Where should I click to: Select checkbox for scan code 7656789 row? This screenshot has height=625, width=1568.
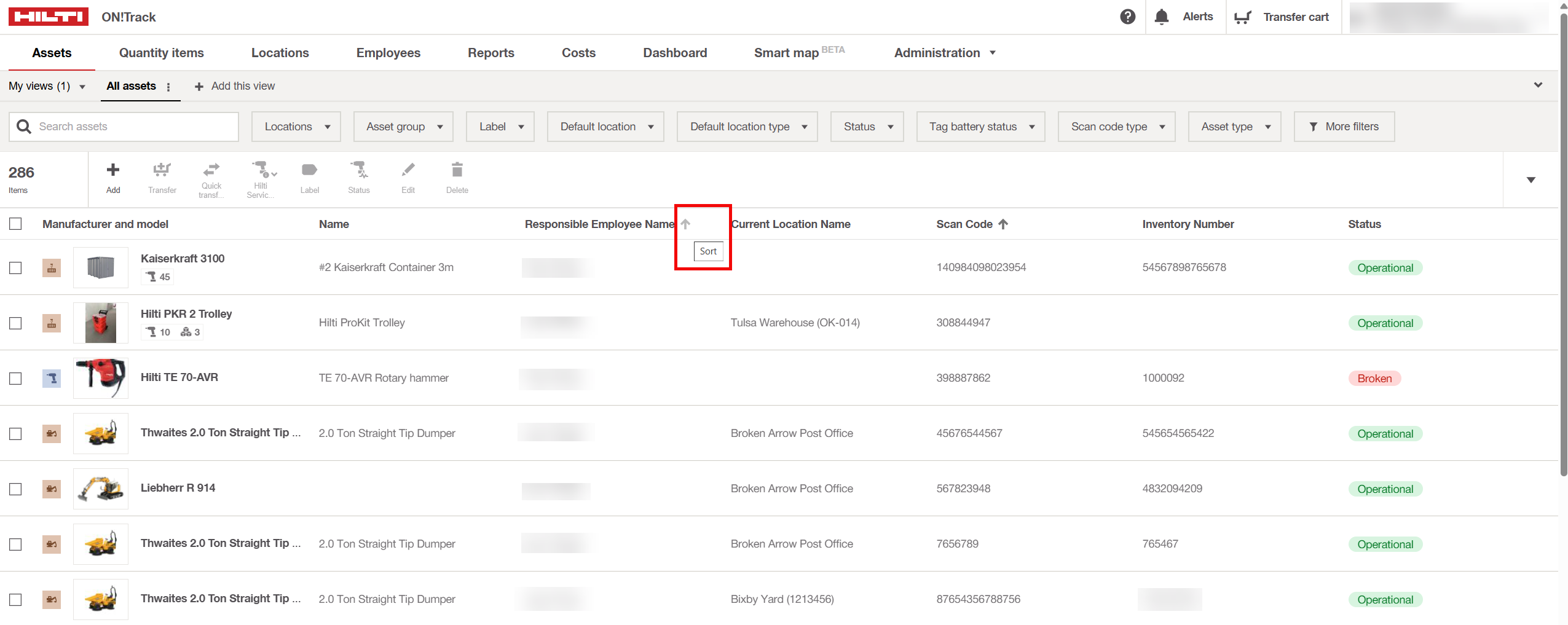[15, 544]
